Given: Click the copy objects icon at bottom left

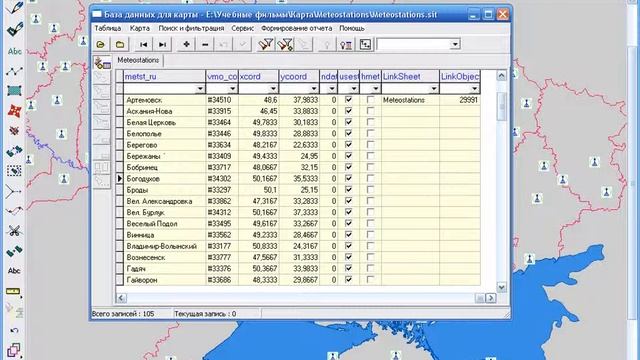Looking at the screenshot, I should coord(13,350).
